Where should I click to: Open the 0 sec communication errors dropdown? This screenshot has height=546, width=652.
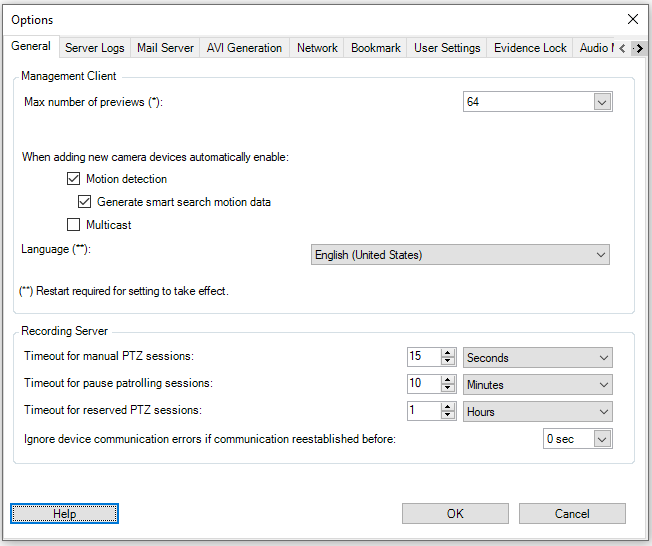601,439
